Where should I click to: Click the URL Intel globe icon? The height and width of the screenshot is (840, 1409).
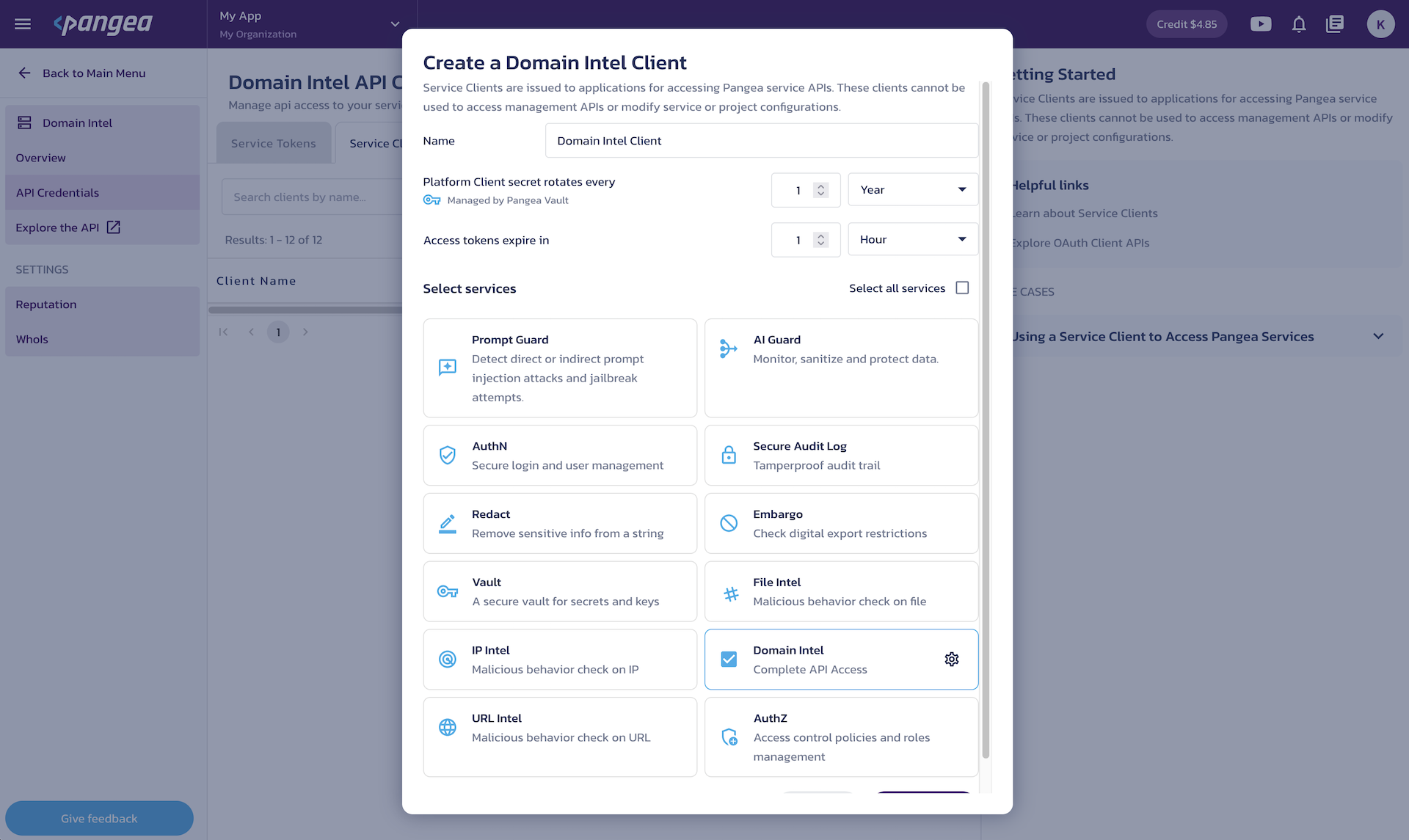pyautogui.click(x=448, y=727)
